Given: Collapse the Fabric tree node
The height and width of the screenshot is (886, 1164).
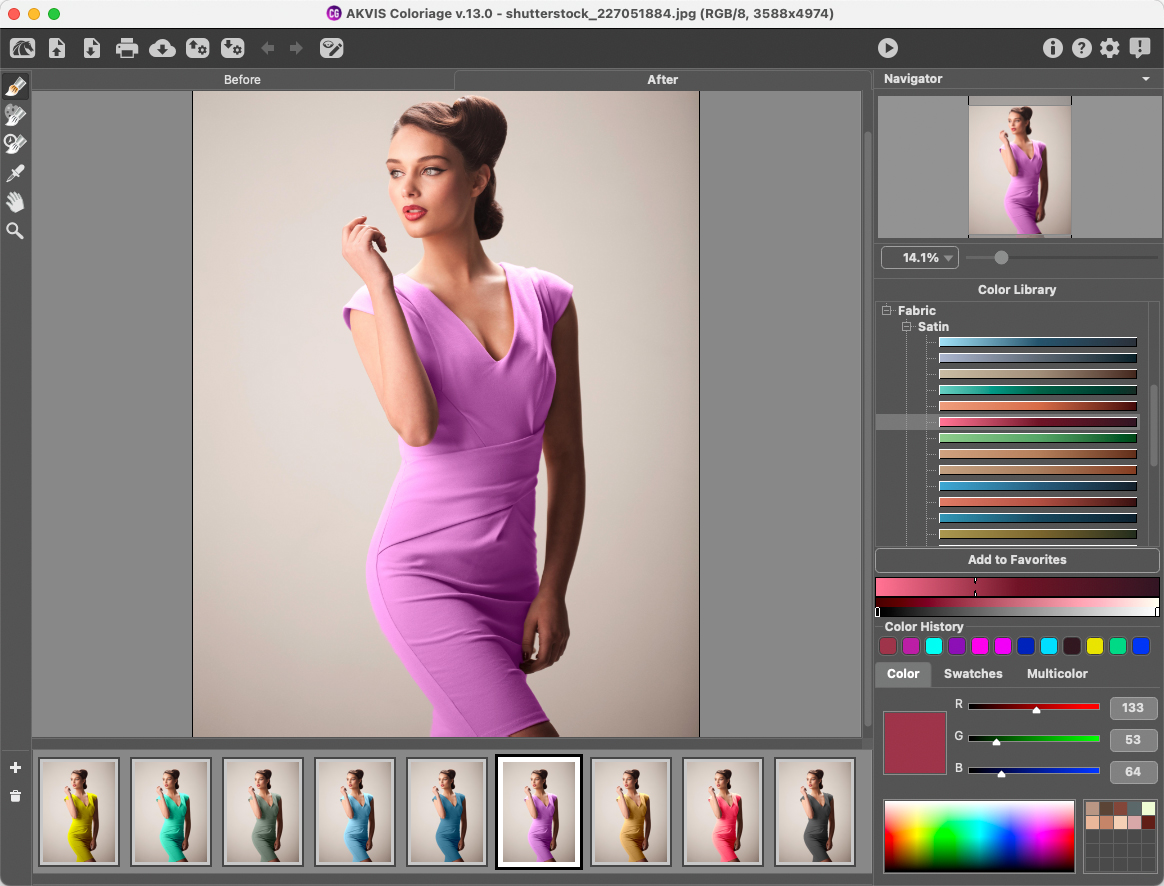Looking at the screenshot, I should 886,311.
